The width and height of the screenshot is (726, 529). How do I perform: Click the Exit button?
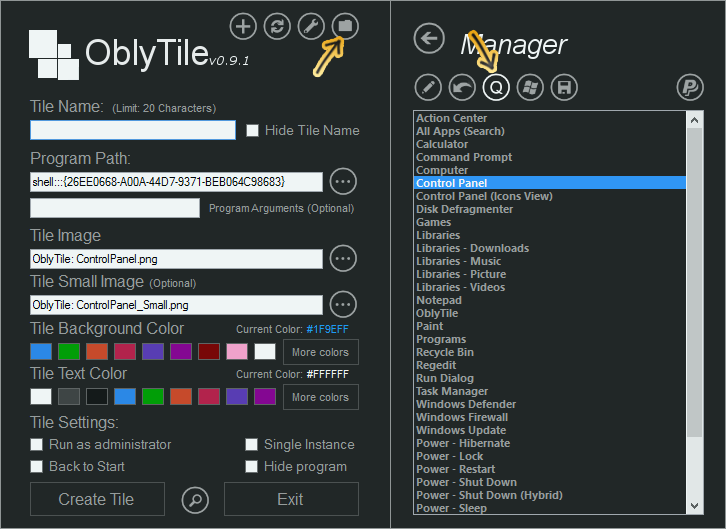[291, 499]
